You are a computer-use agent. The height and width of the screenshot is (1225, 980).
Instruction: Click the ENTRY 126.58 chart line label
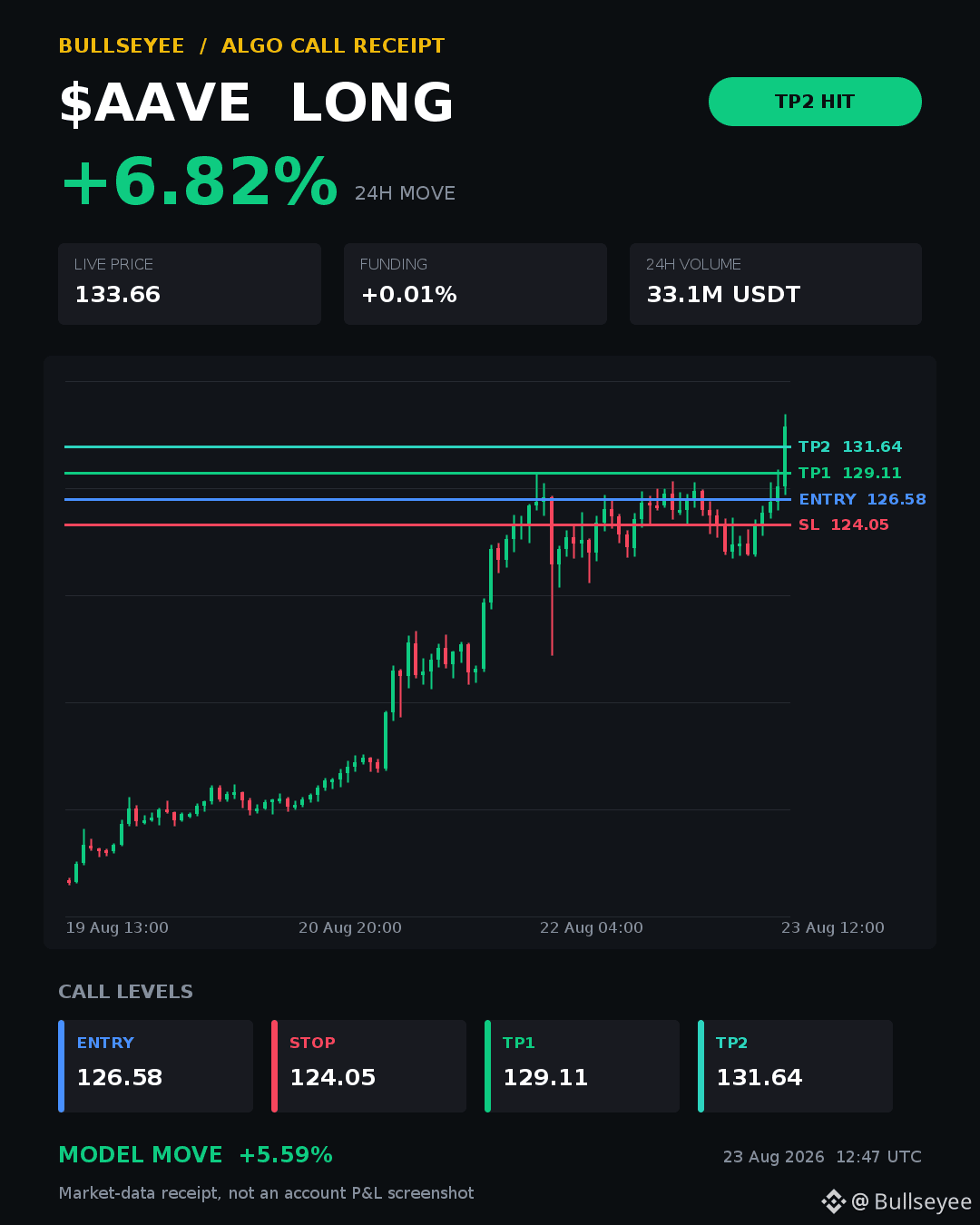click(863, 499)
